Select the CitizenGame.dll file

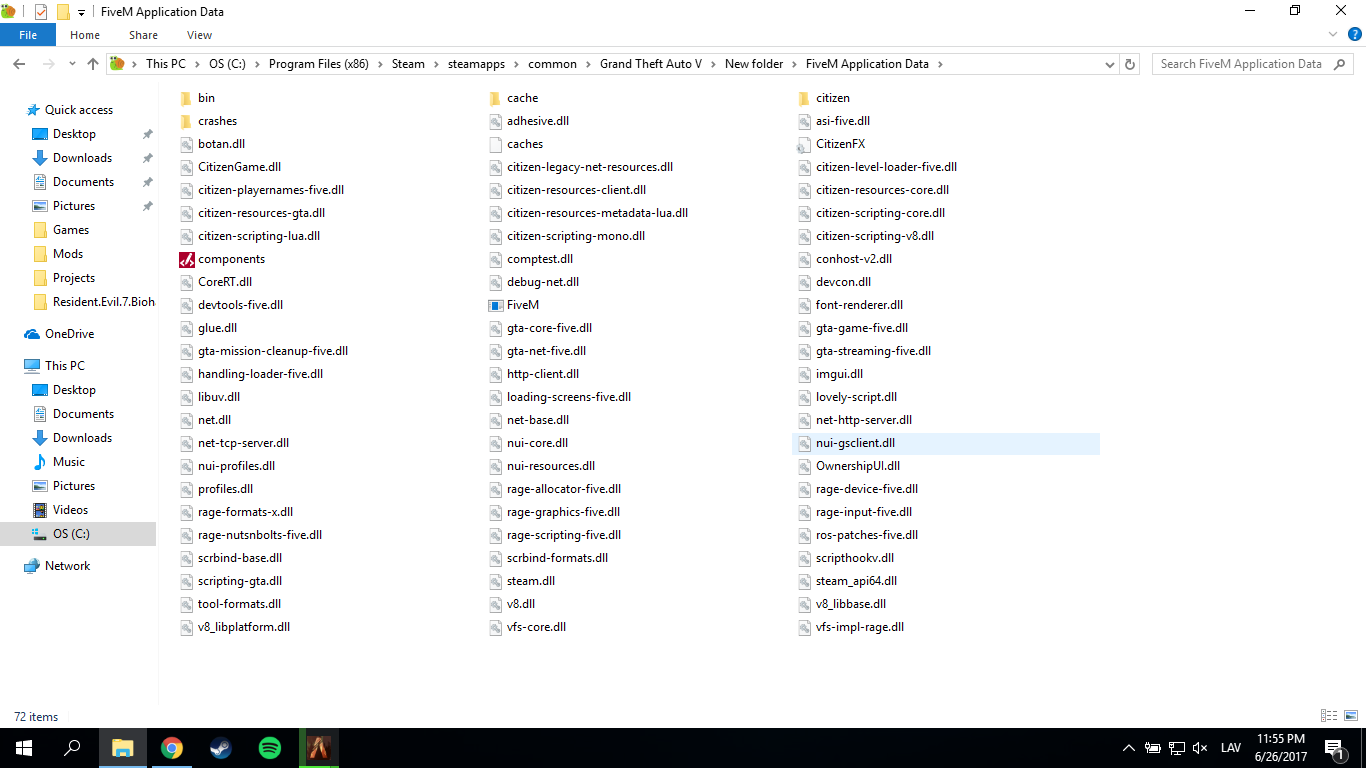231,167
